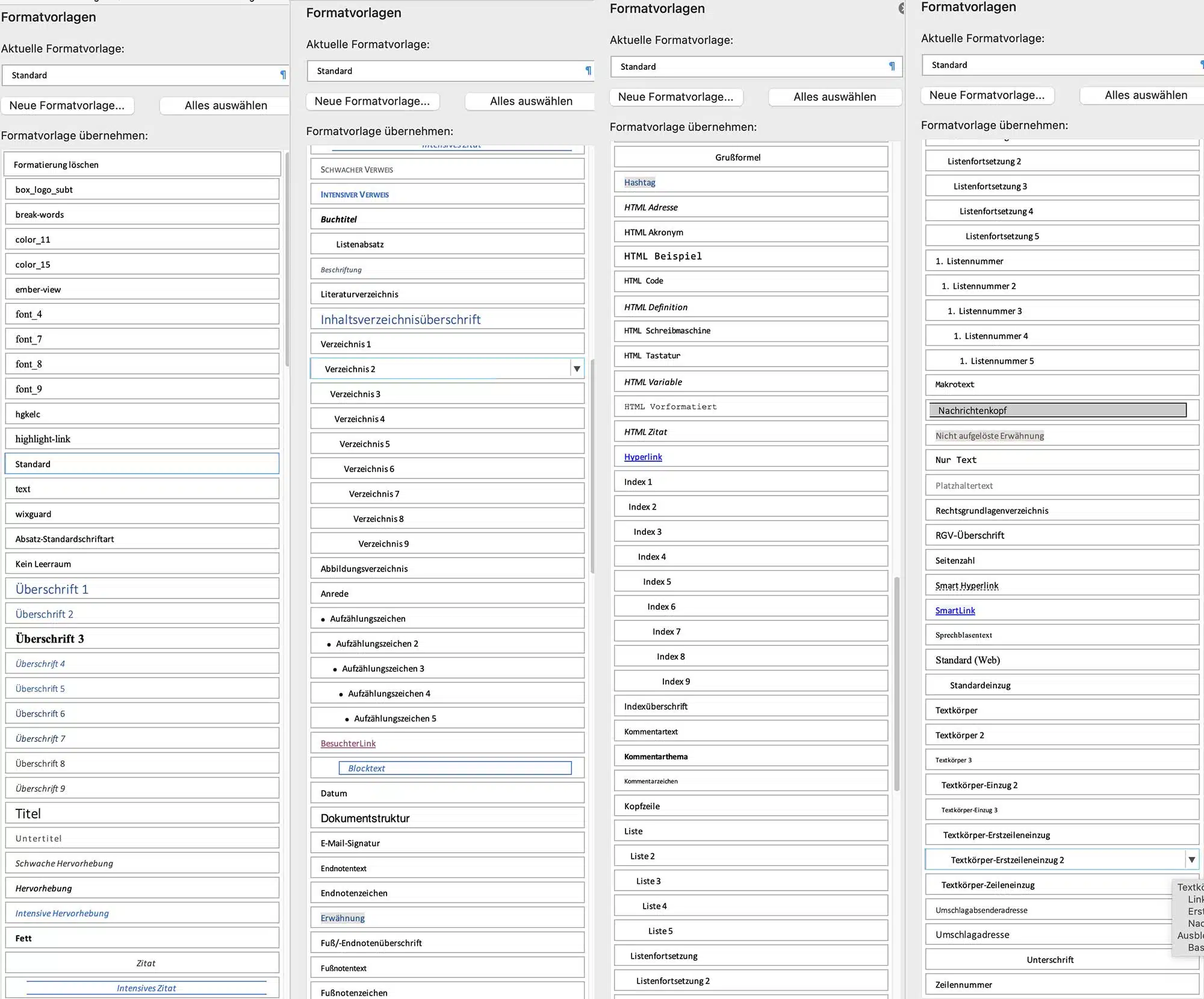Apply the highlight-link style
Image resolution: width=1204 pixels, height=999 pixels.
[x=142, y=439]
